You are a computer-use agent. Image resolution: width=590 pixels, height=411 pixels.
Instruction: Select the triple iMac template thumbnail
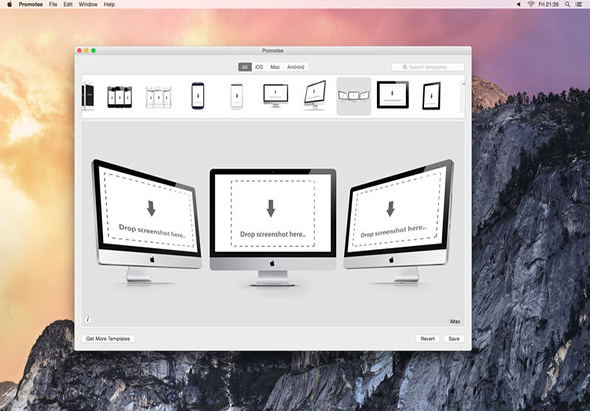pos(353,96)
